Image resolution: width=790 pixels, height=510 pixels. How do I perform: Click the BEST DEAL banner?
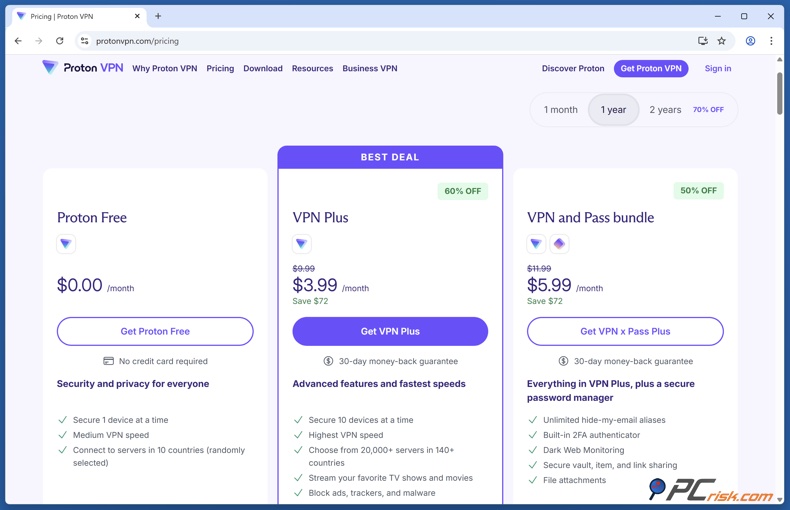tap(390, 157)
